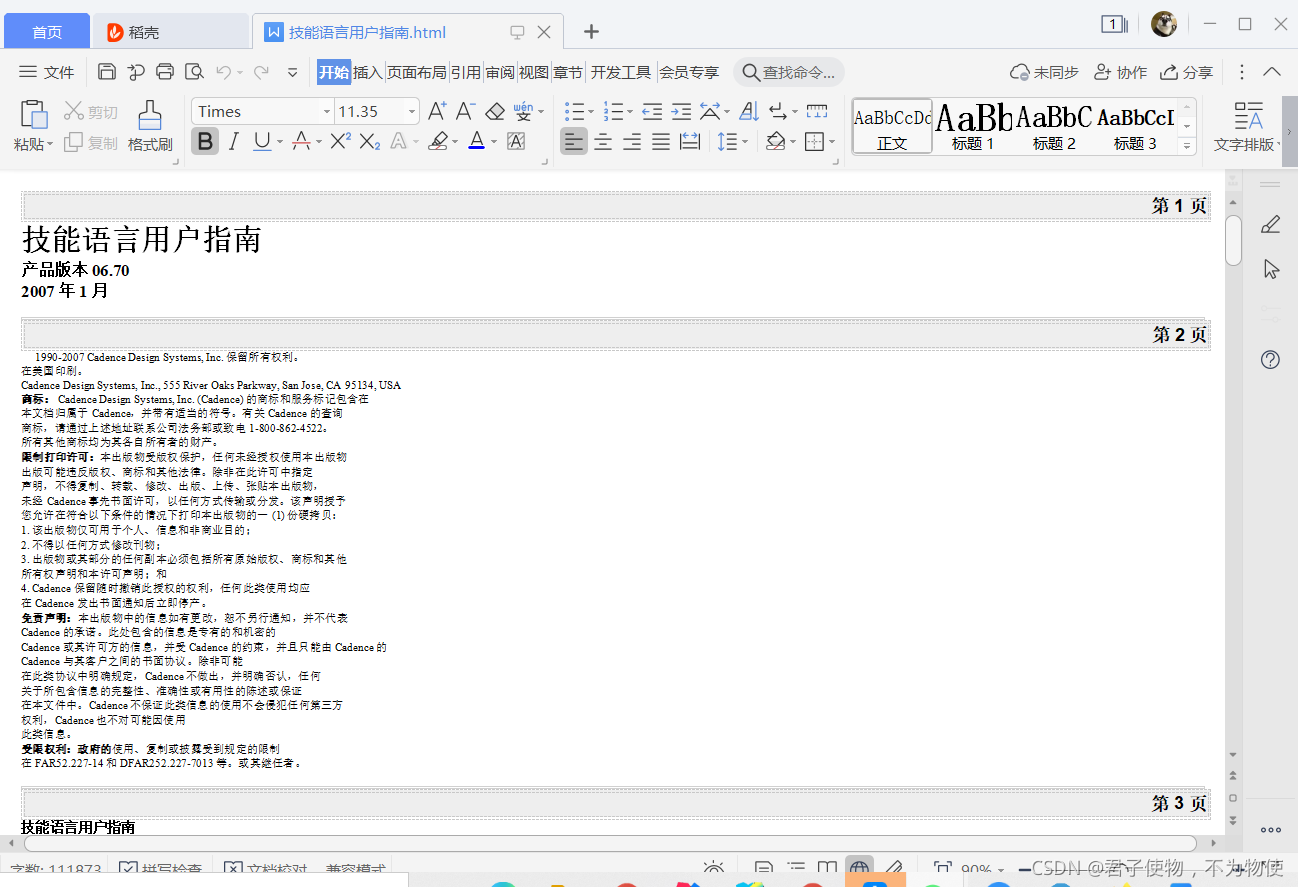Click the Character Shading icon
Viewport: 1298px width, 887px height.
pos(516,142)
